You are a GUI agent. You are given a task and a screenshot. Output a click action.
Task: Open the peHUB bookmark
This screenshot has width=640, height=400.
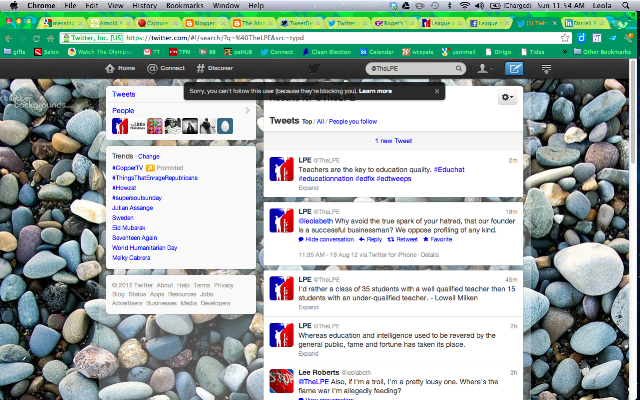pos(238,52)
